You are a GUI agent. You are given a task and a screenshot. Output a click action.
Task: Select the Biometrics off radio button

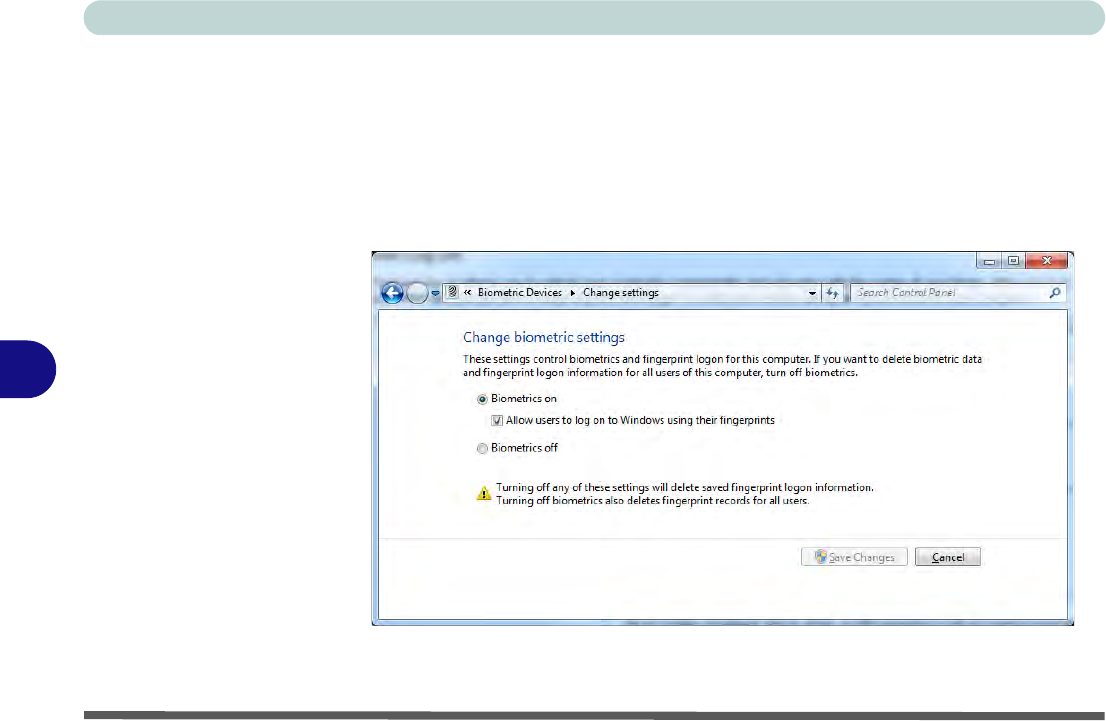coord(483,449)
